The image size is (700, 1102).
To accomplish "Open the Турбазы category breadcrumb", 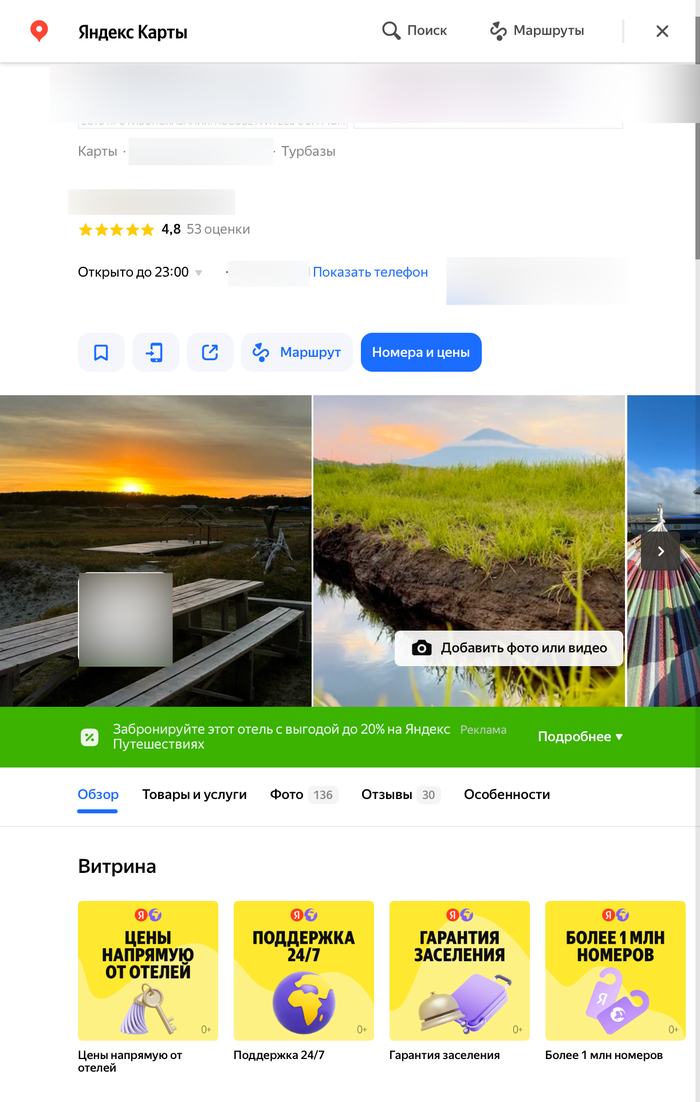I will click(x=308, y=151).
